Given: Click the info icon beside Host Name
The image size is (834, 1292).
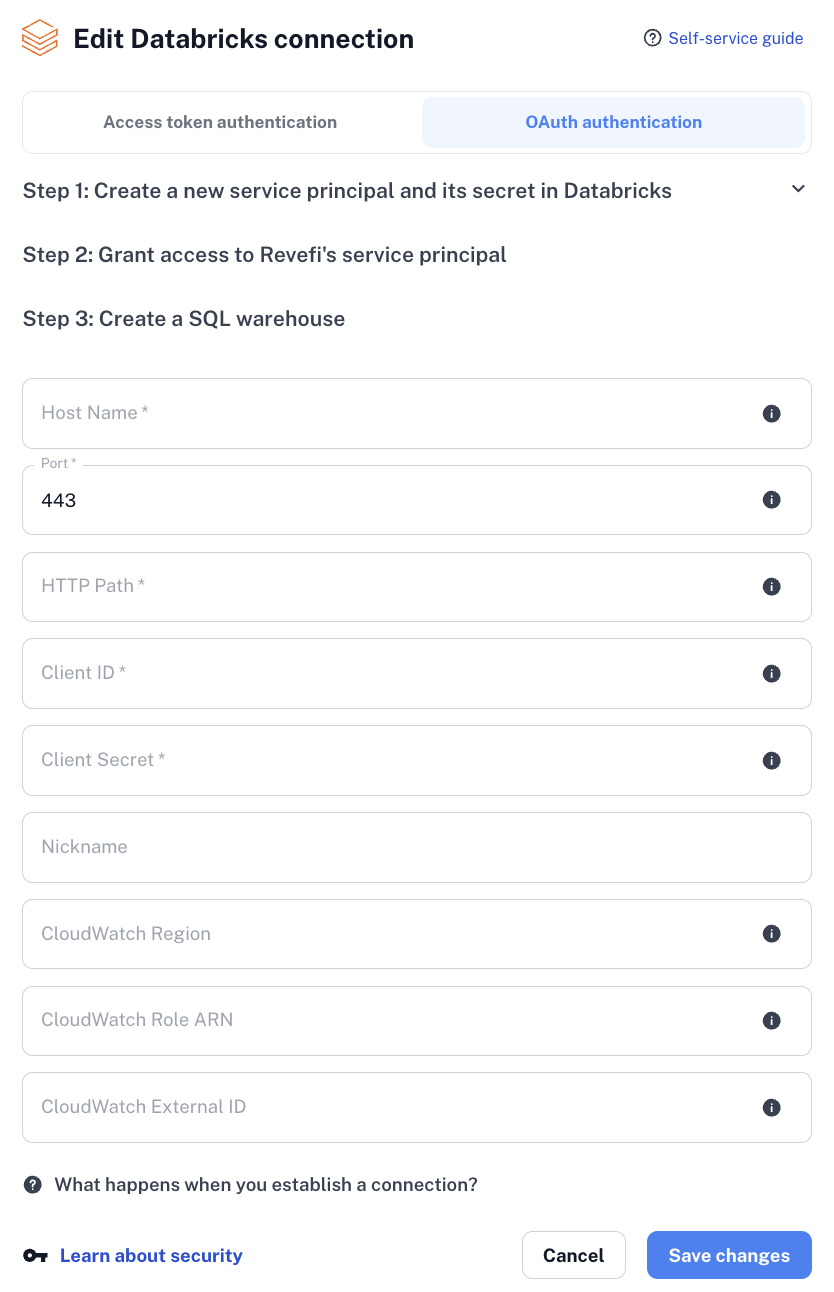Looking at the screenshot, I should (x=771, y=413).
